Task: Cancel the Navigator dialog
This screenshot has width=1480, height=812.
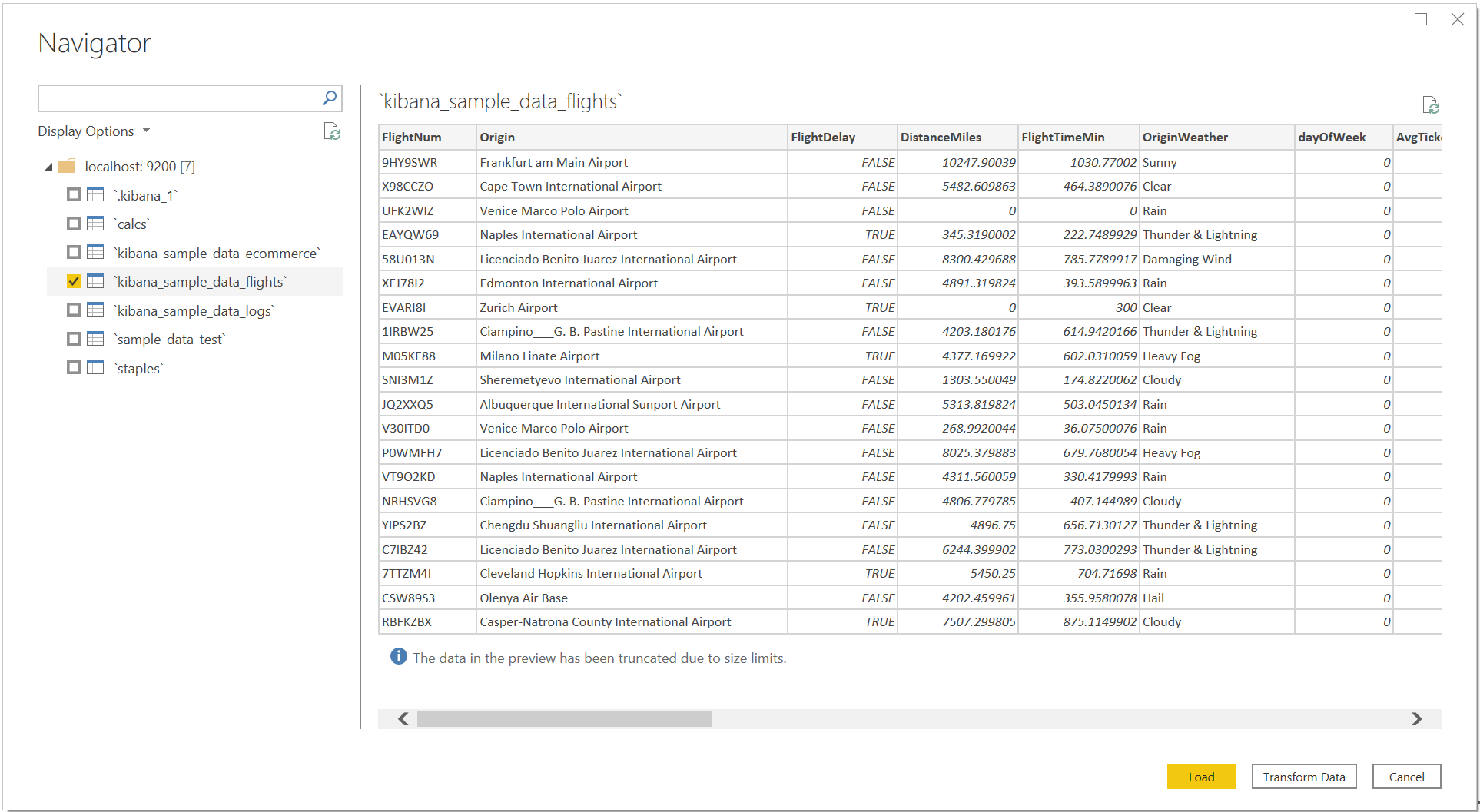Action: point(1406,777)
